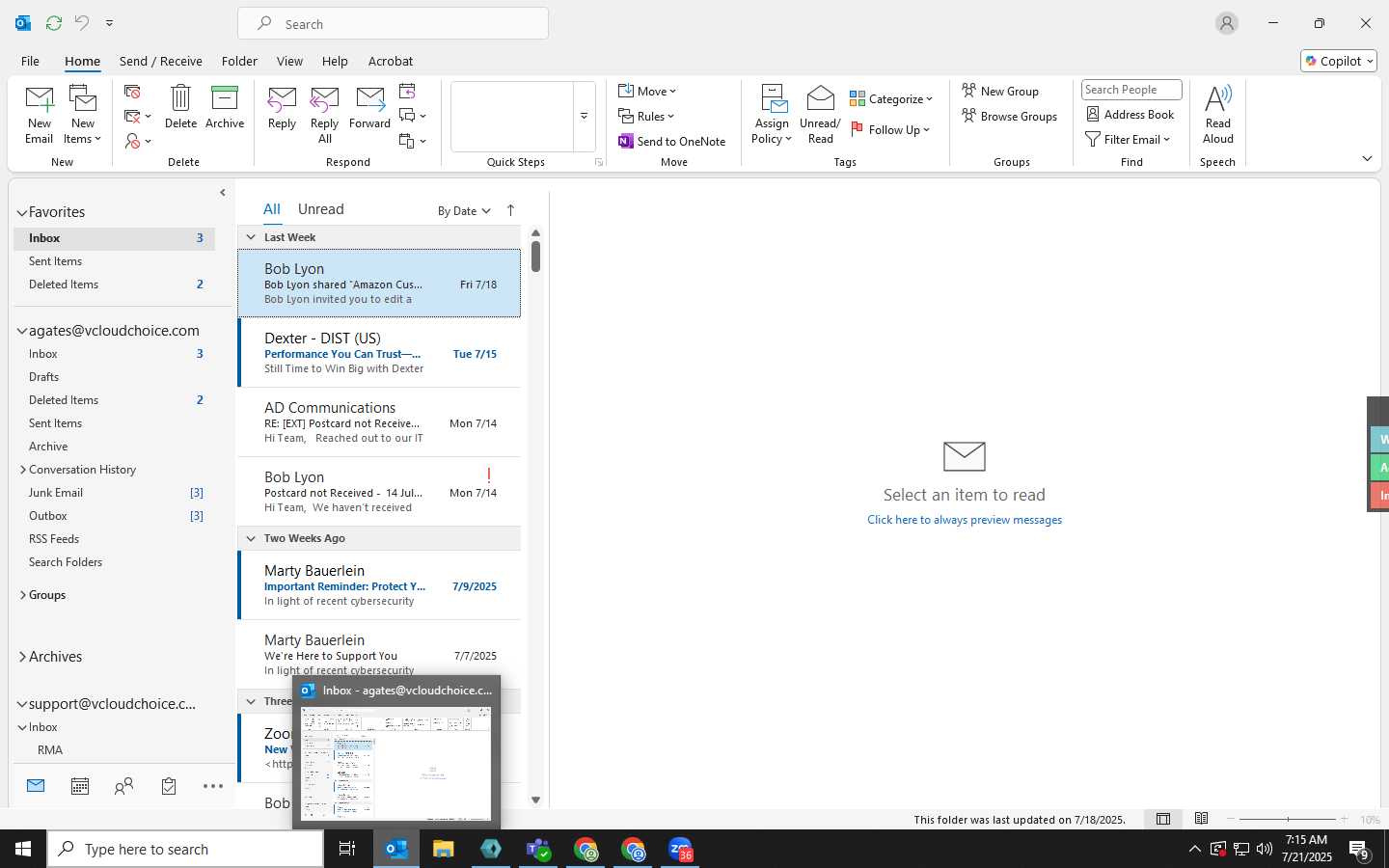The height and width of the screenshot is (868, 1389).
Task: Click the zoom slider in status bar
Action: (x=1288, y=819)
